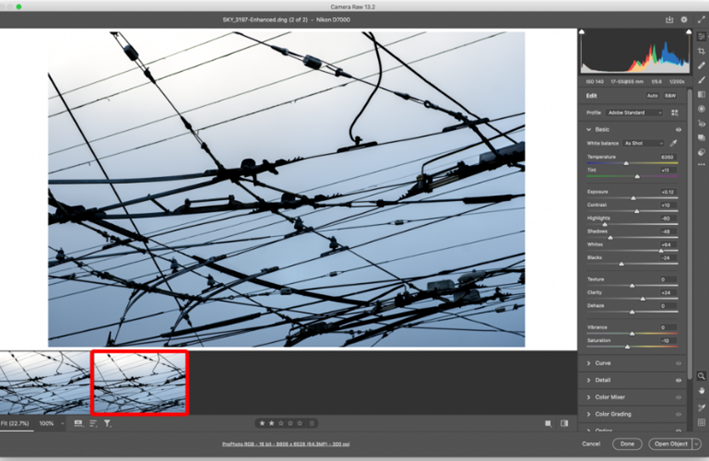Toggle Curve panel visibility eye
709x461 pixels.
tap(678, 363)
